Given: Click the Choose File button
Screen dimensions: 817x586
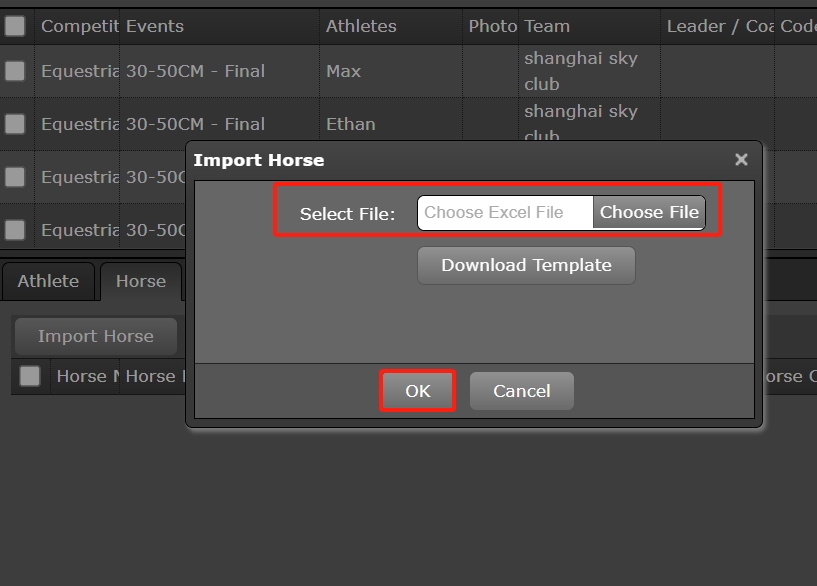Looking at the screenshot, I should tap(649, 213).
